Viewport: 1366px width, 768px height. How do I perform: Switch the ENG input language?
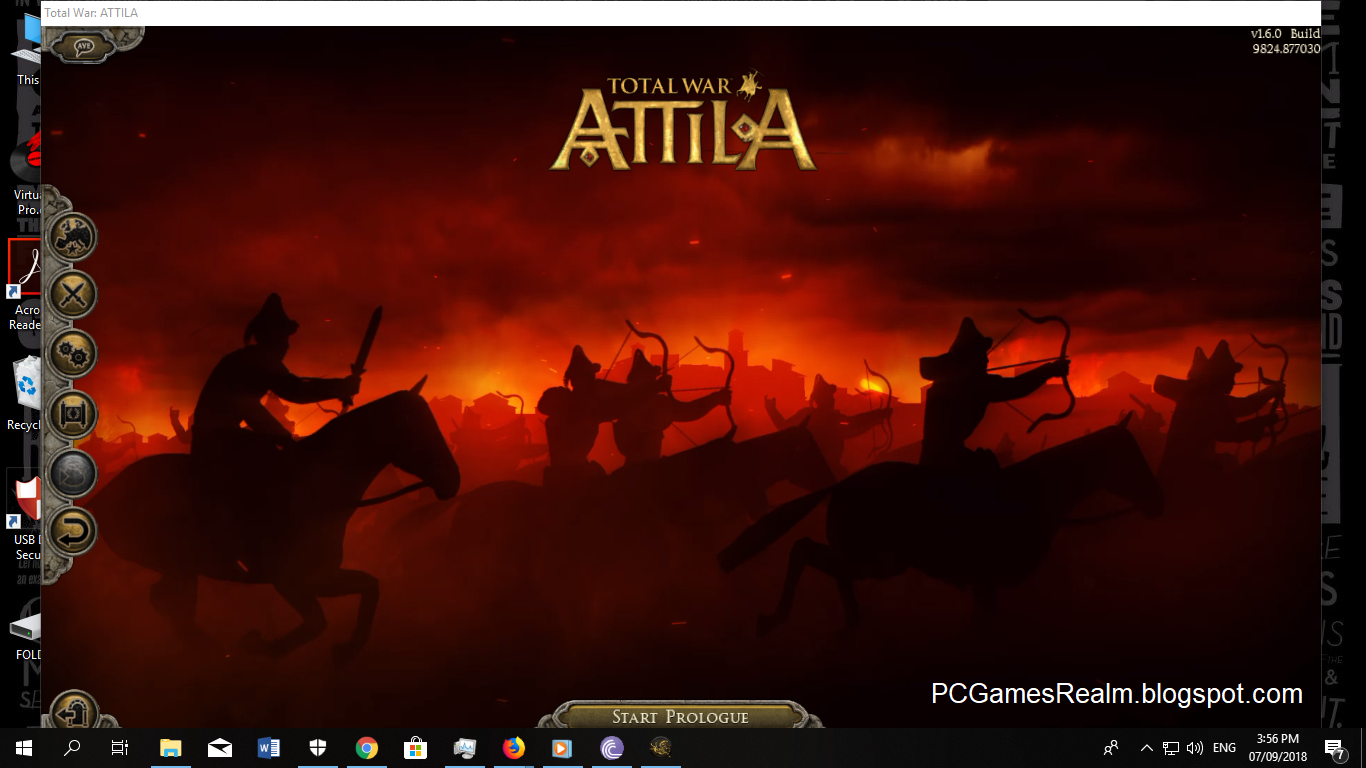1224,748
